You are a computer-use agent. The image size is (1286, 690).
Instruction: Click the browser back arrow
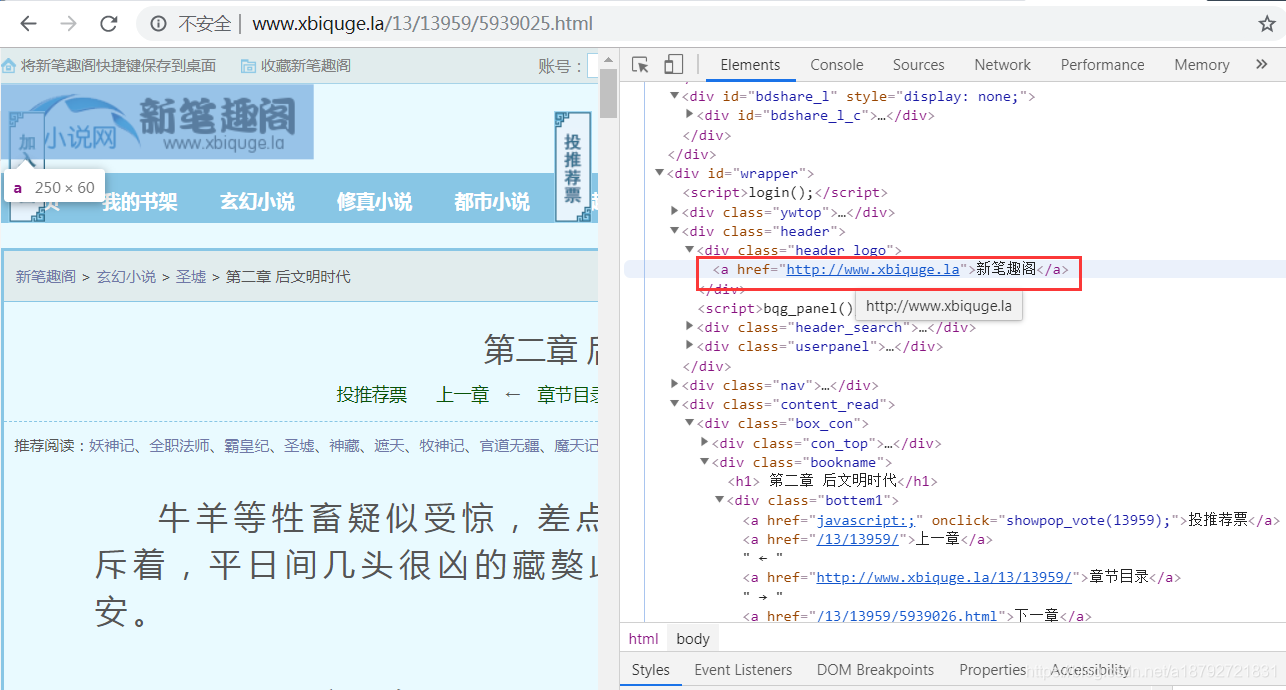coord(28,23)
